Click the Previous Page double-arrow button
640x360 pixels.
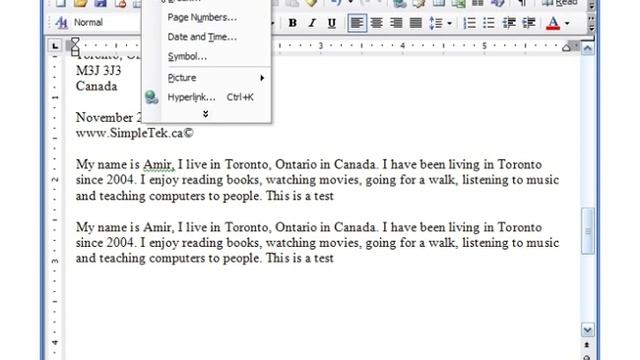pyautogui.click(x=588, y=345)
